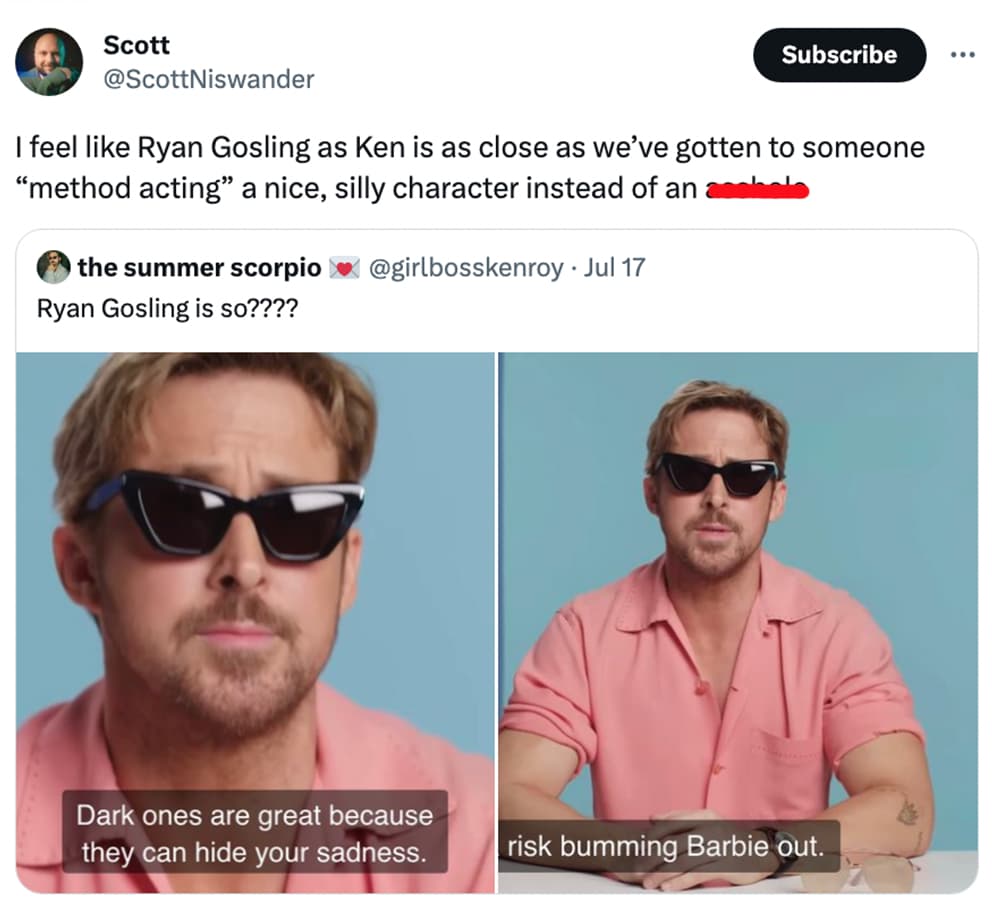Click the forearm tattoo in right image
Viewport: 992px width, 907px height.
(908, 813)
